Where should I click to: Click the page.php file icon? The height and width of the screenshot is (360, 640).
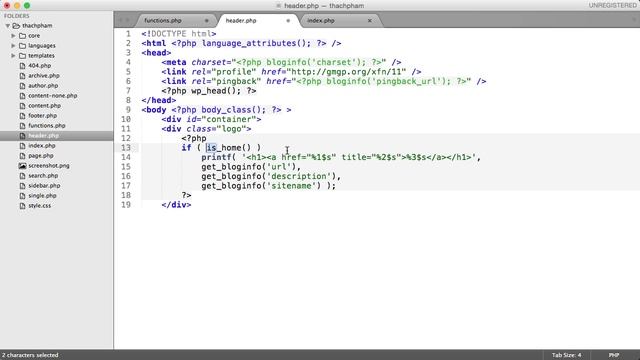[x=22, y=156]
